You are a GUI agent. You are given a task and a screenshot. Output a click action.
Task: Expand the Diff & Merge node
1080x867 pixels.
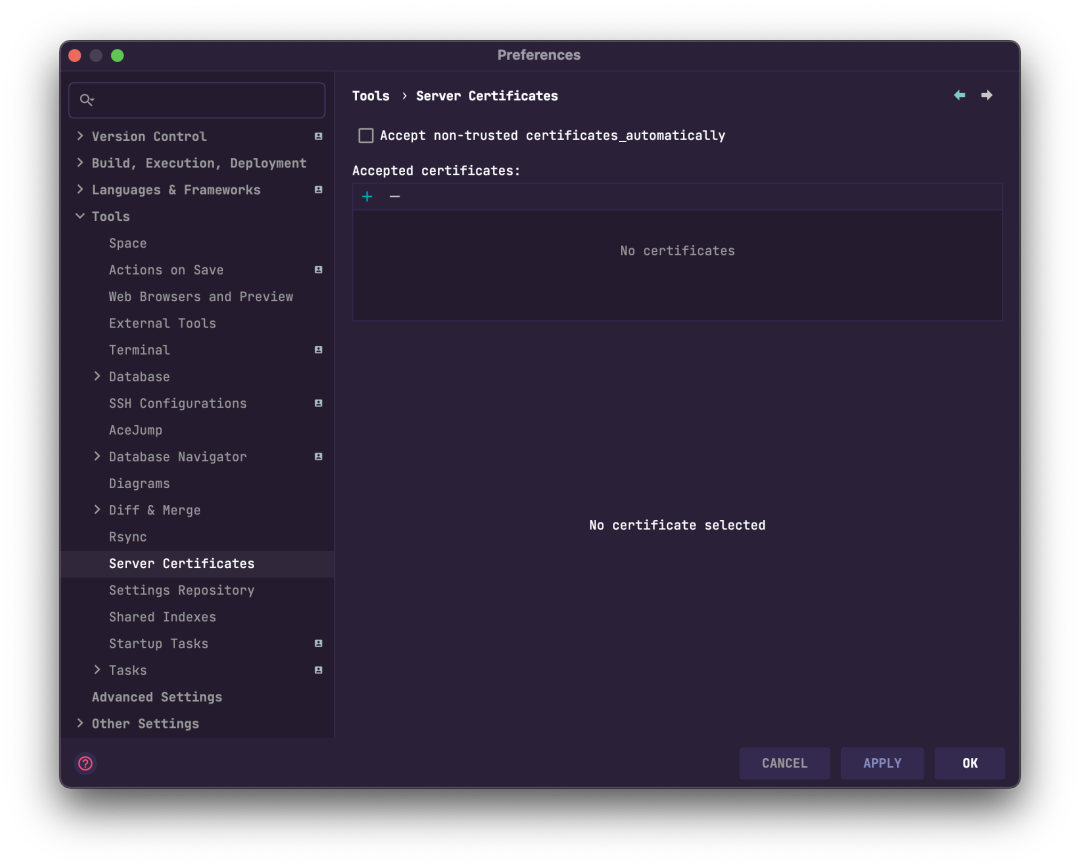pos(97,510)
